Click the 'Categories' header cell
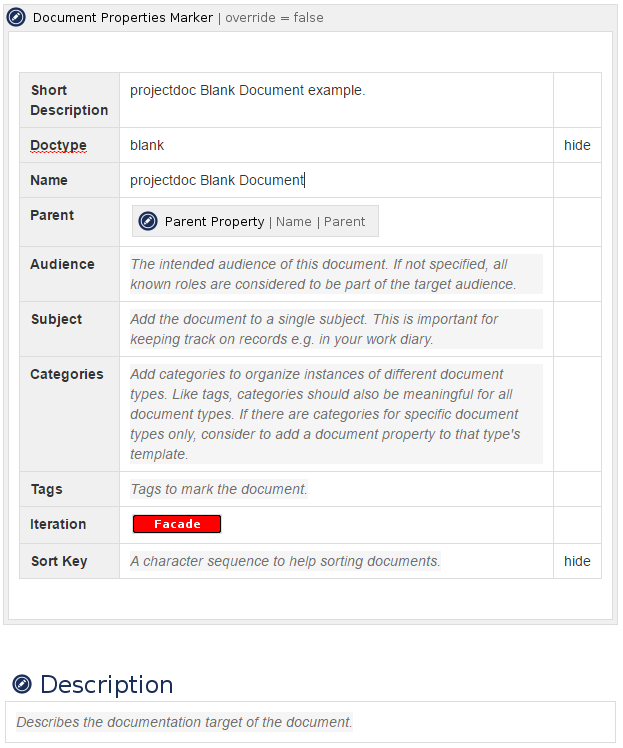The height and width of the screenshot is (748, 623). (x=70, y=414)
